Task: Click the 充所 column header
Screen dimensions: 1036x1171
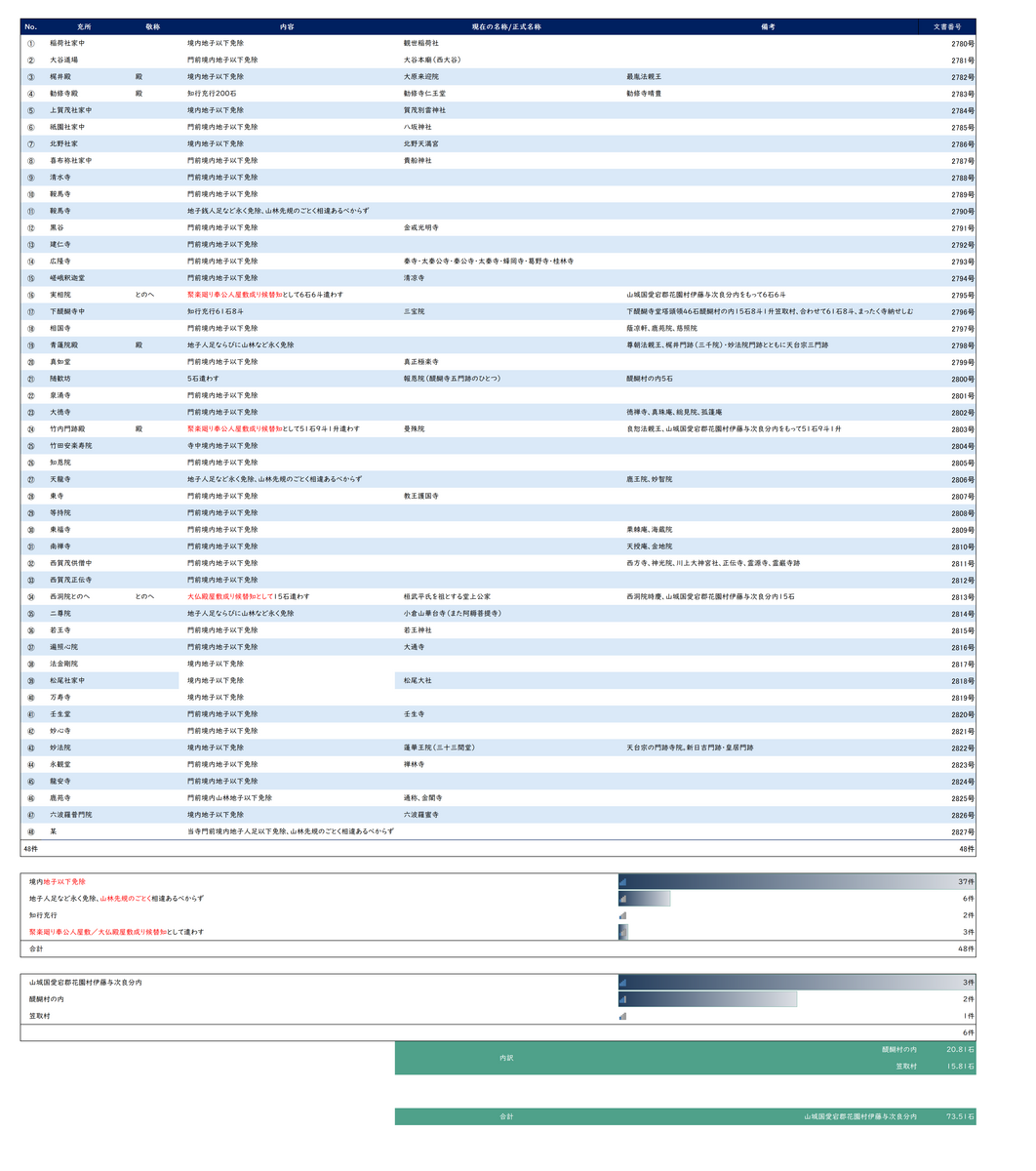Action: [x=84, y=27]
